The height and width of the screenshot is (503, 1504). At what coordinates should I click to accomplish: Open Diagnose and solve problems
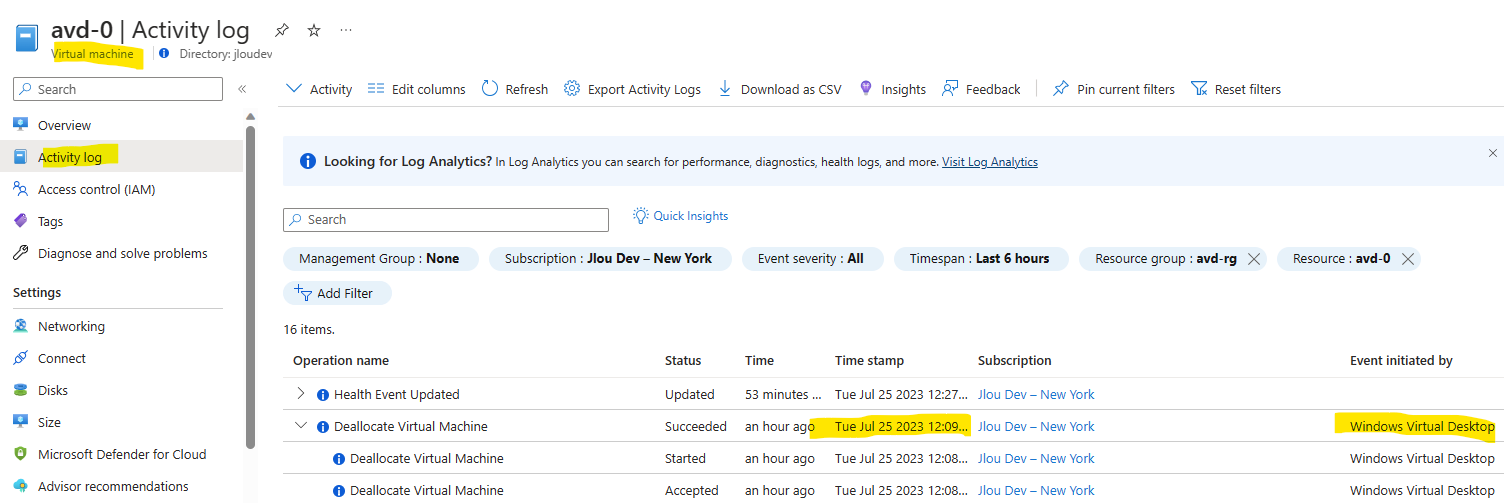[x=121, y=253]
